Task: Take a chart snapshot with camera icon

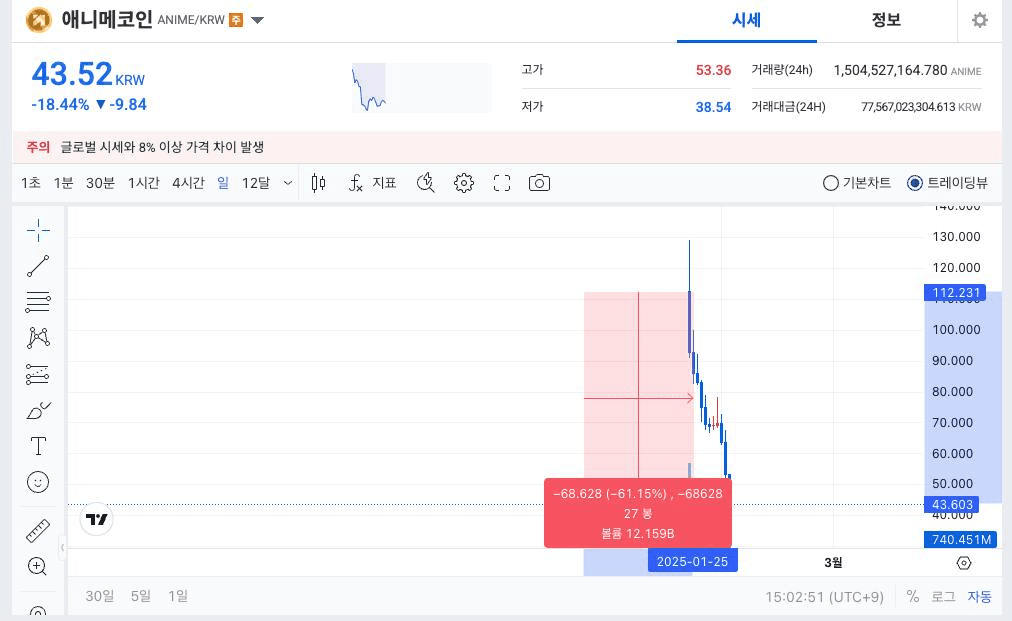Action: click(x=540, y=183)
